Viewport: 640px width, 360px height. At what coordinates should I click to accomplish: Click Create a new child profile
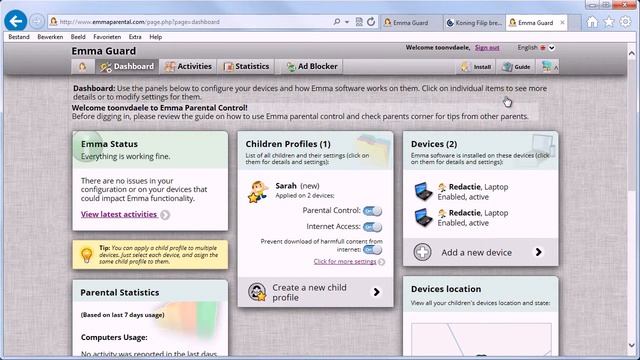click(x=316, y=292)
